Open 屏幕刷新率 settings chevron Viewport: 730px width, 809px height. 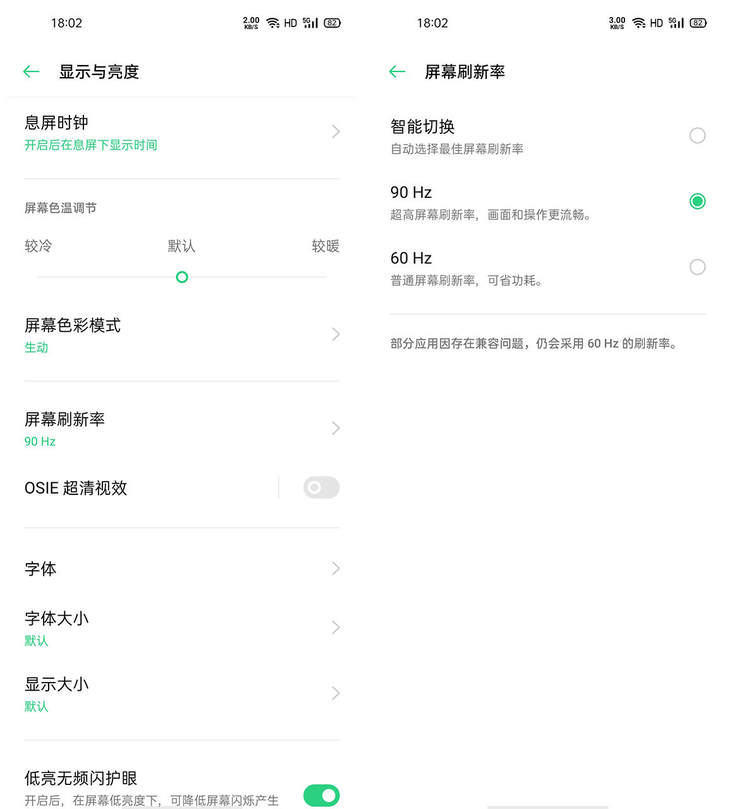(335, 428)
